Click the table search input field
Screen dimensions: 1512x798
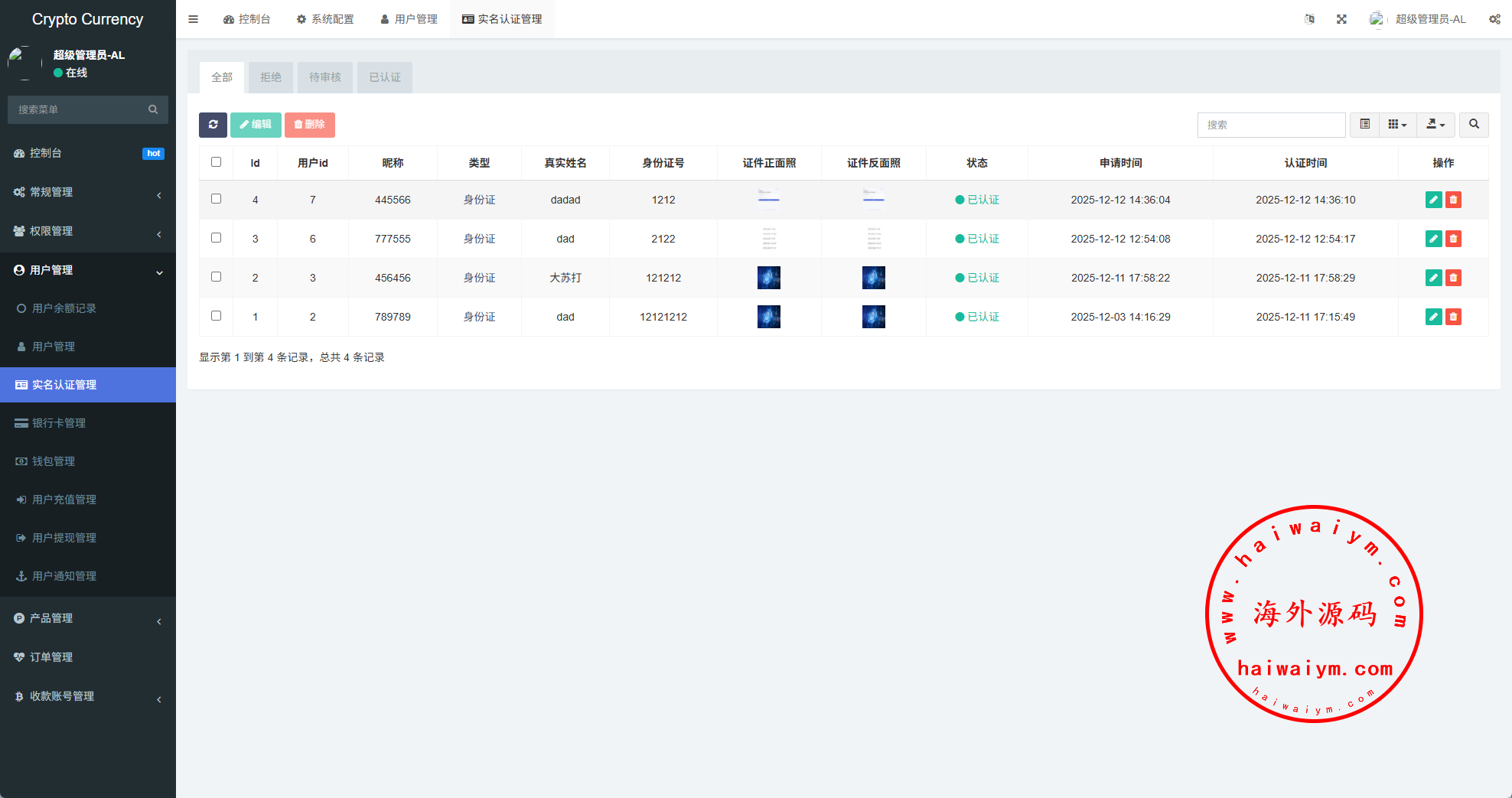tap(1271, 125)
